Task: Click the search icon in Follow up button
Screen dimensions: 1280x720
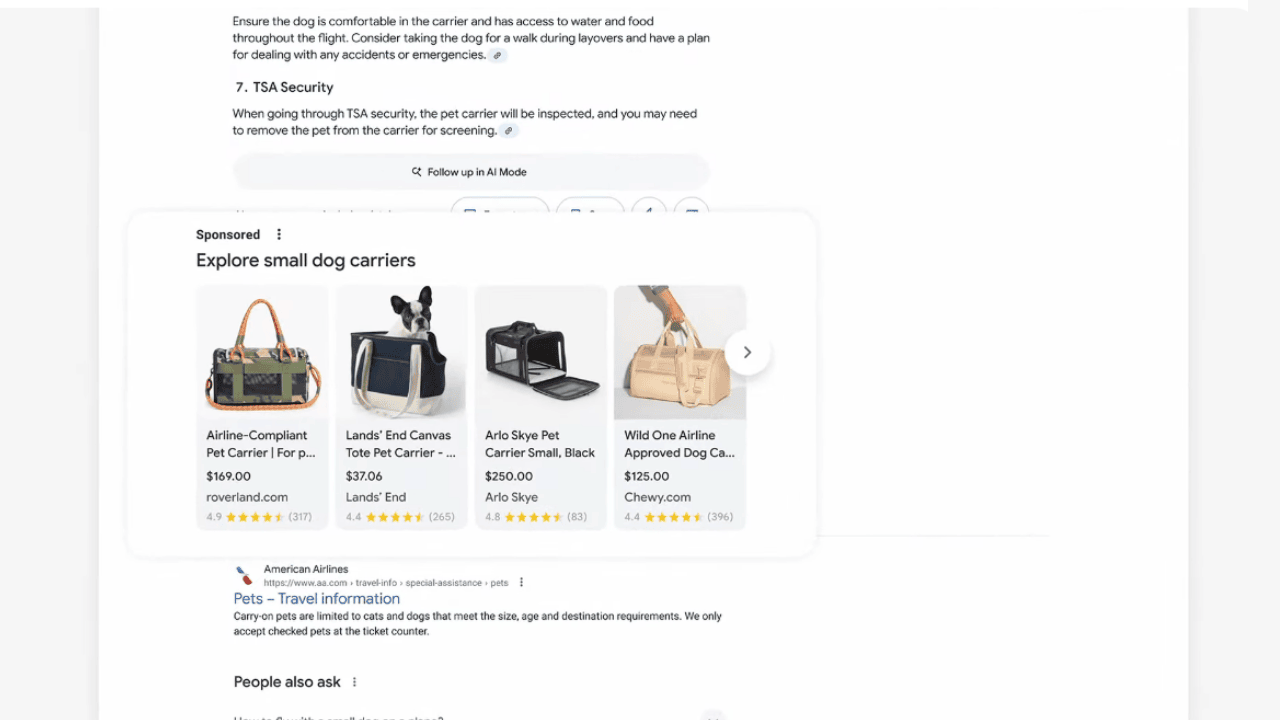Action: click(x=417, y=172)
